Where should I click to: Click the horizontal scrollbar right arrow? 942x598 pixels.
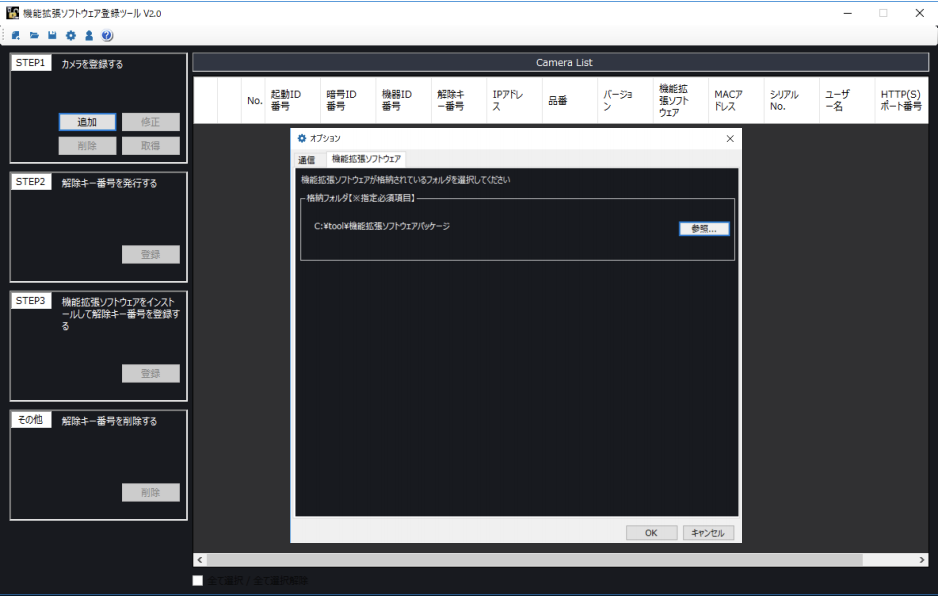pos(922,560)
